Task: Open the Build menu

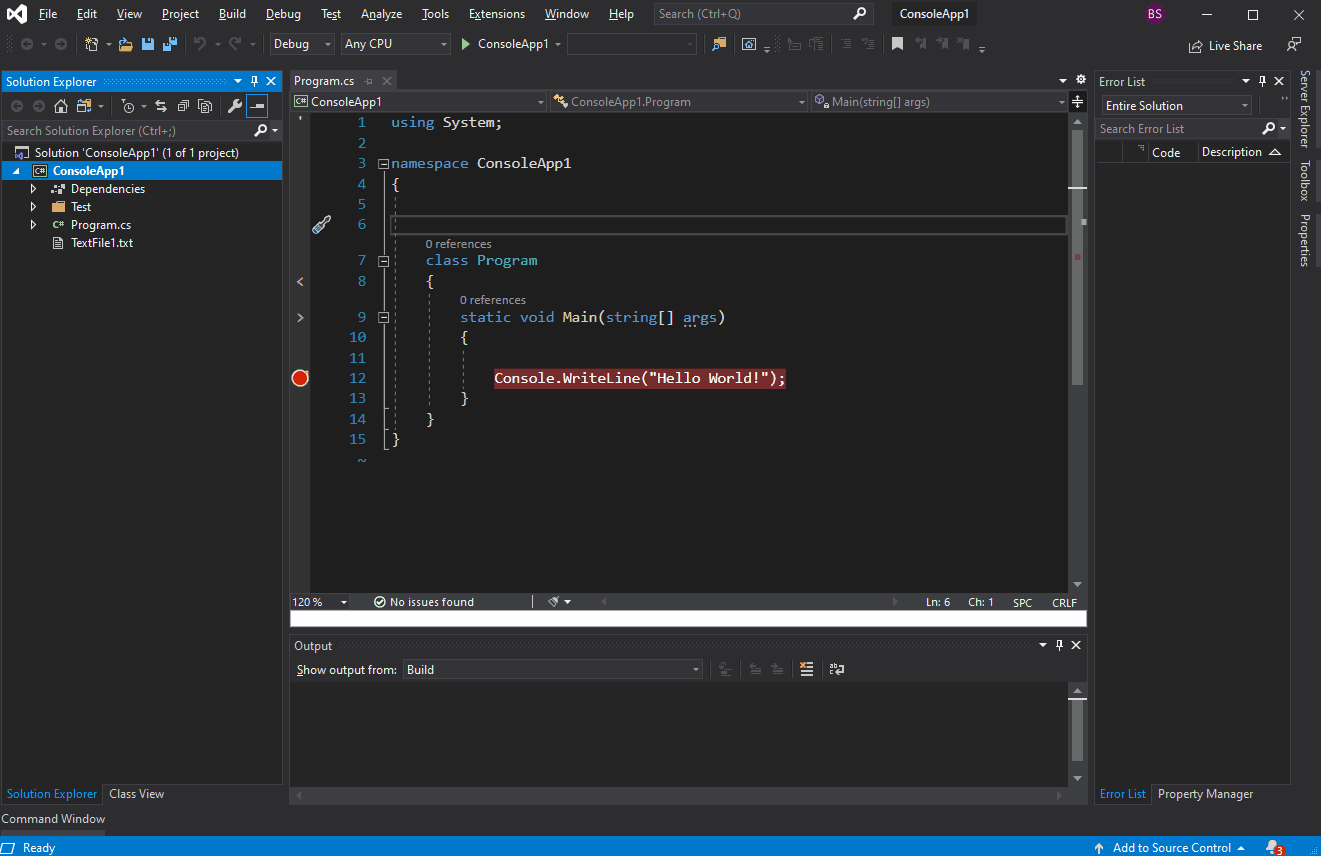Action: pos(232,14)
